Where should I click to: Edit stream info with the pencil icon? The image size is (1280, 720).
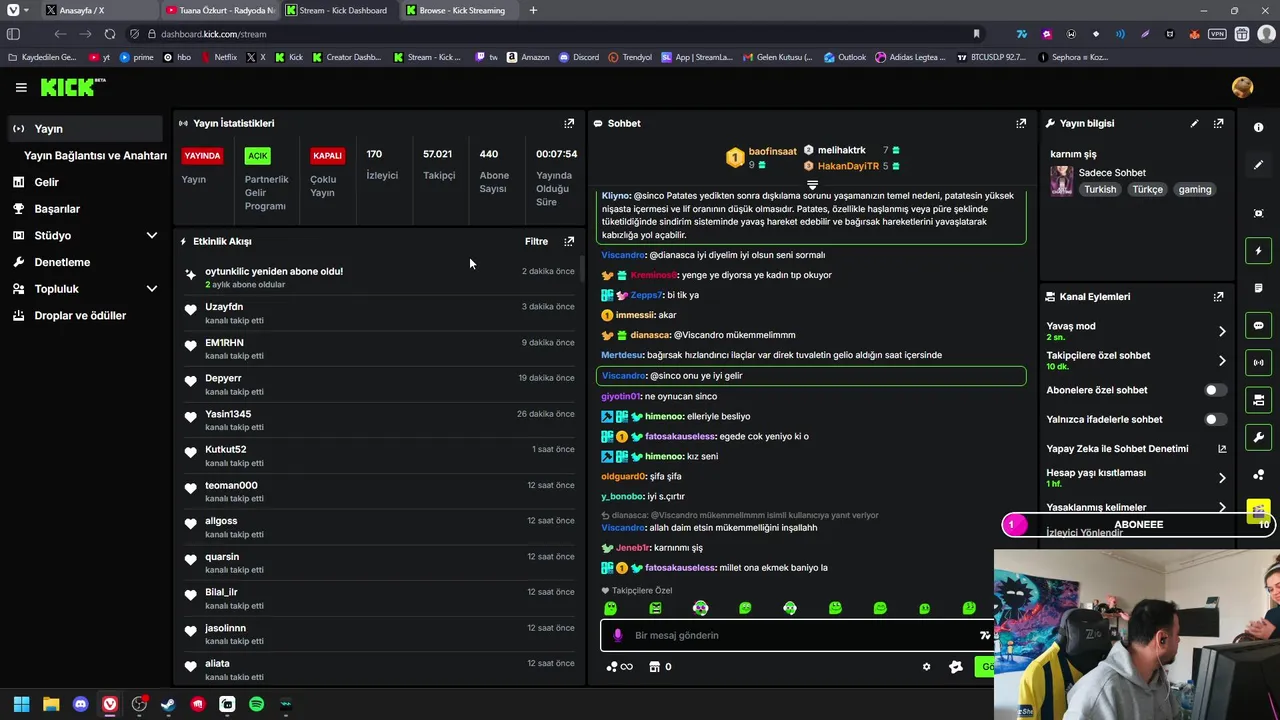click(1194, 123)
